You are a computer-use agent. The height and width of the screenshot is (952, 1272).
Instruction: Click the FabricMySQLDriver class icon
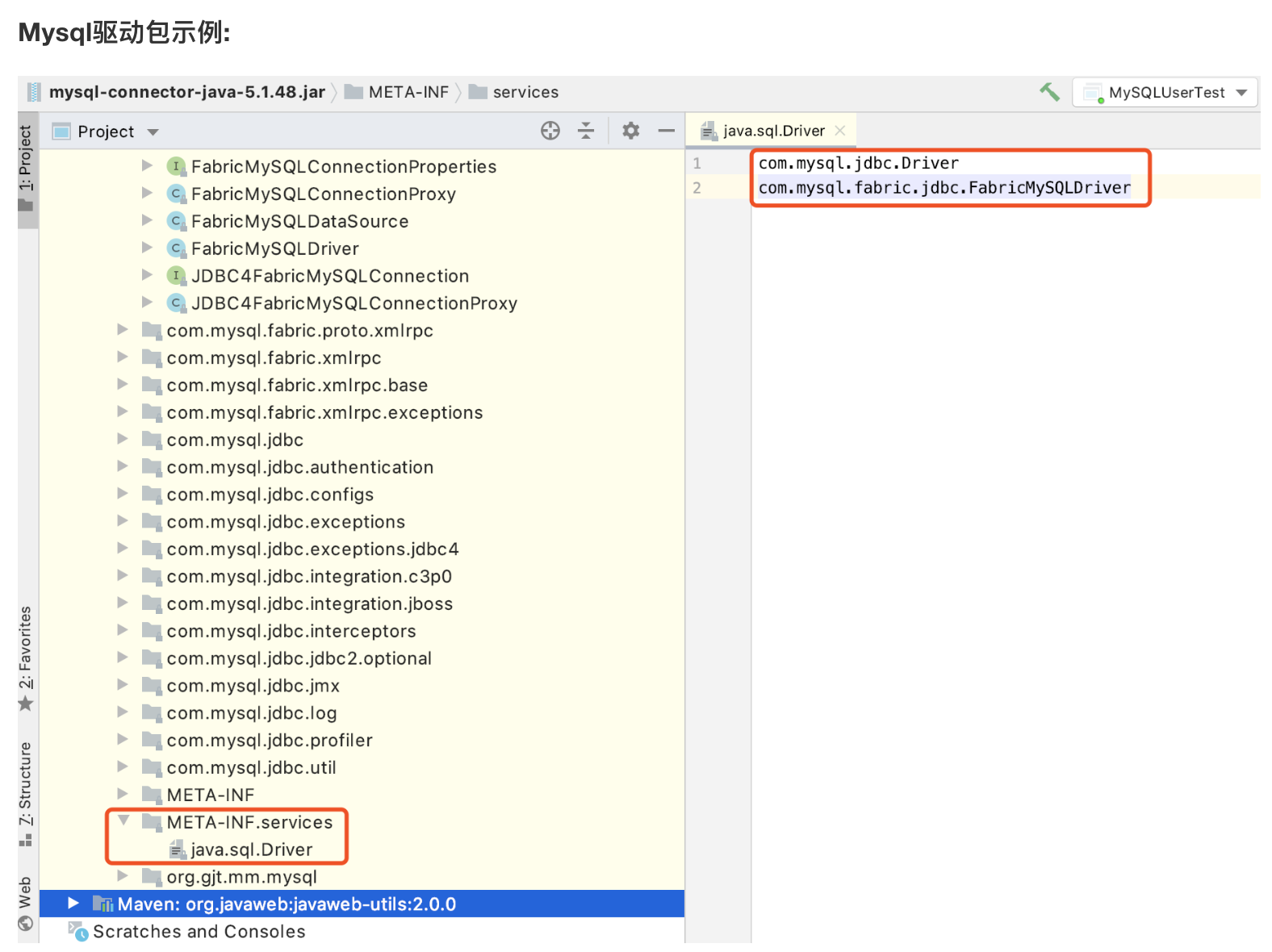point(176,248)
